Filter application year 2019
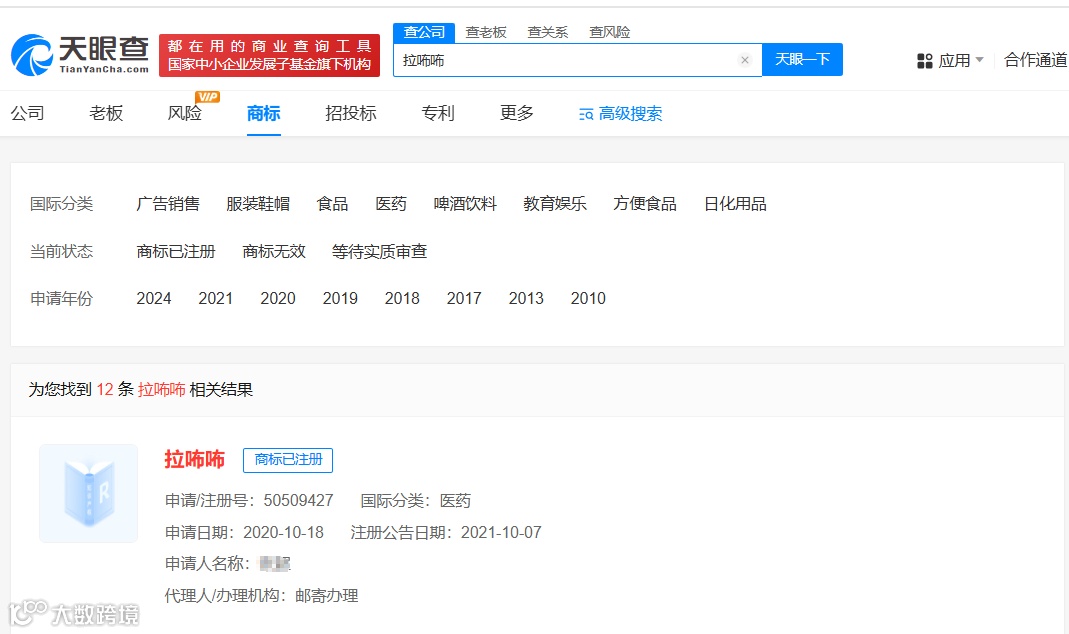Image resolution: width=1069 pixels, height=634 pixels. 340,299
